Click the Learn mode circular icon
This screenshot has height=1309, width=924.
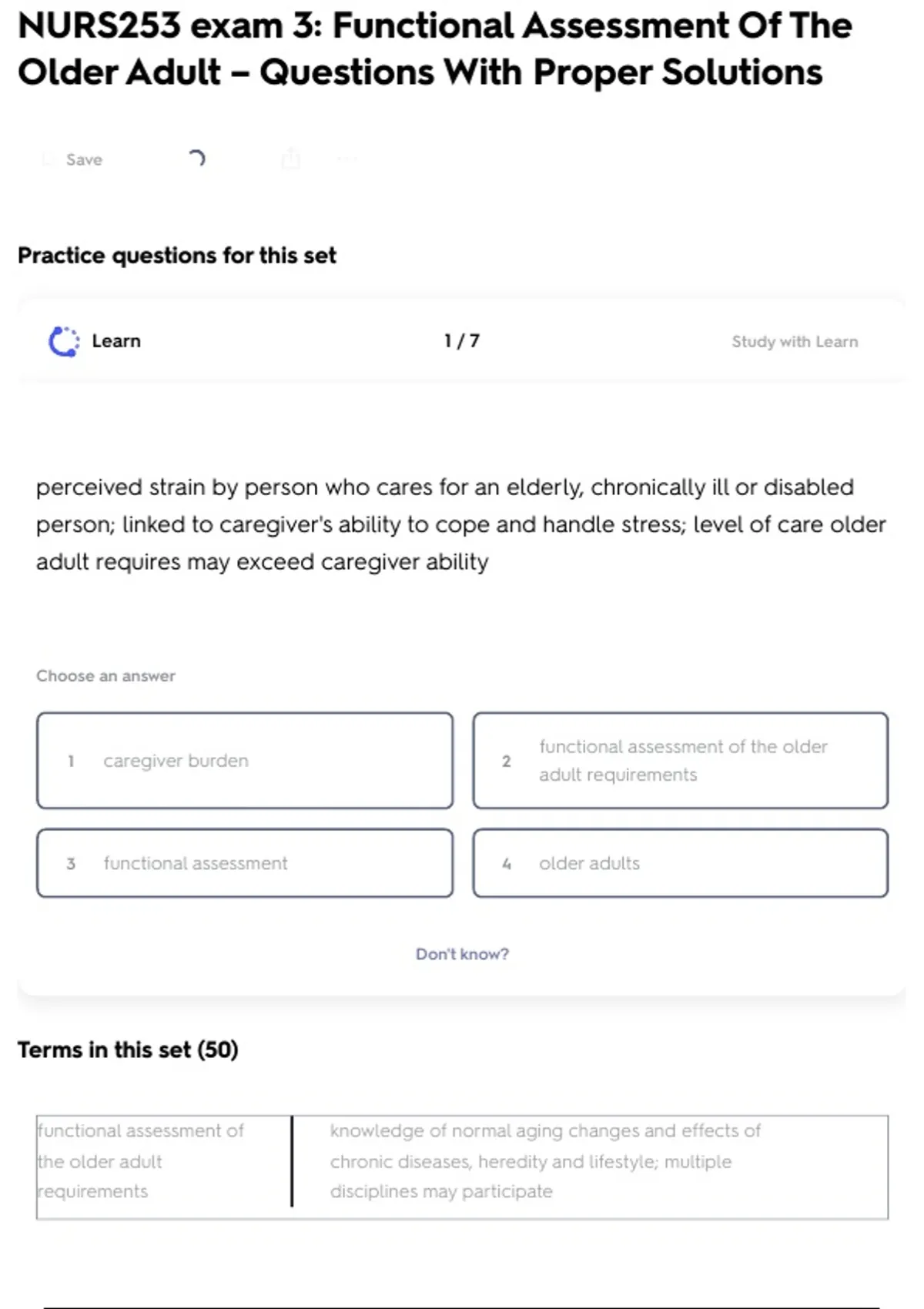[x=64, y=341]
